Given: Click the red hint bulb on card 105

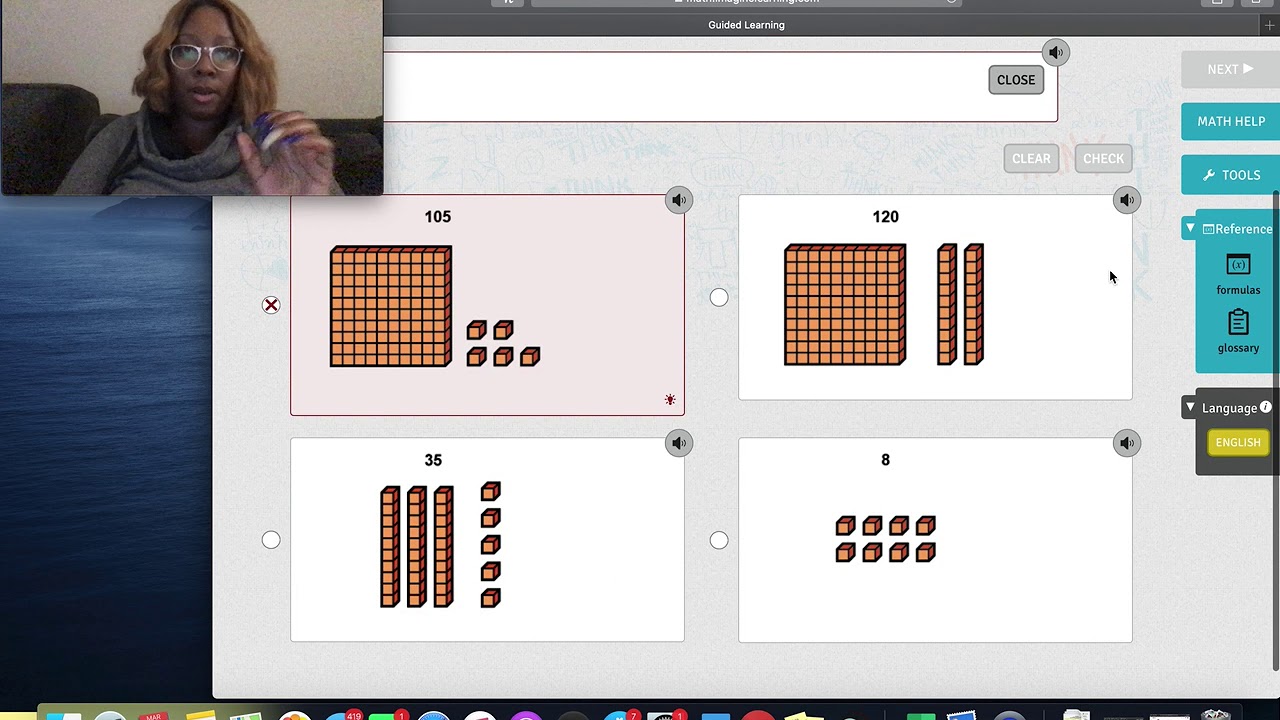Looking at the screenshot, I should (x=670, y=400).
